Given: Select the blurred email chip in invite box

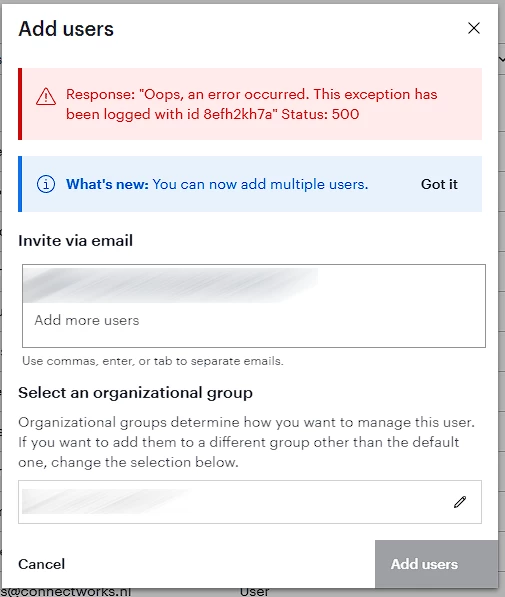Looking at the screenshot, I should click(170, 285).
